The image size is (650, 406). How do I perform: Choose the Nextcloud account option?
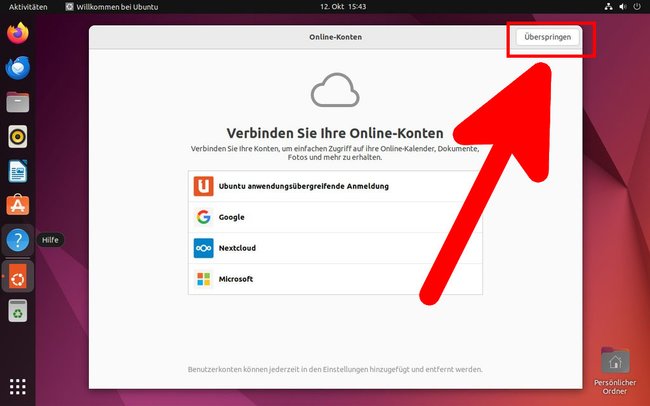335,248
